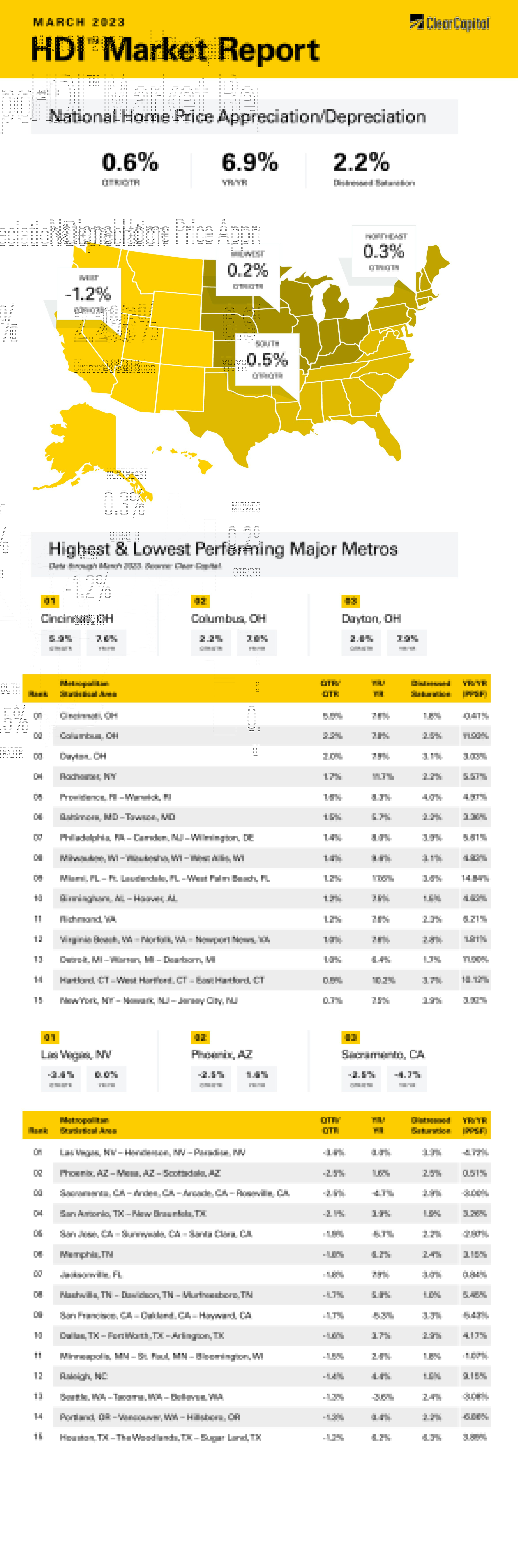Click the 03 badge above Sacramento, CA
Screen dimensions: 518x1568
[x=350, y=1037]
